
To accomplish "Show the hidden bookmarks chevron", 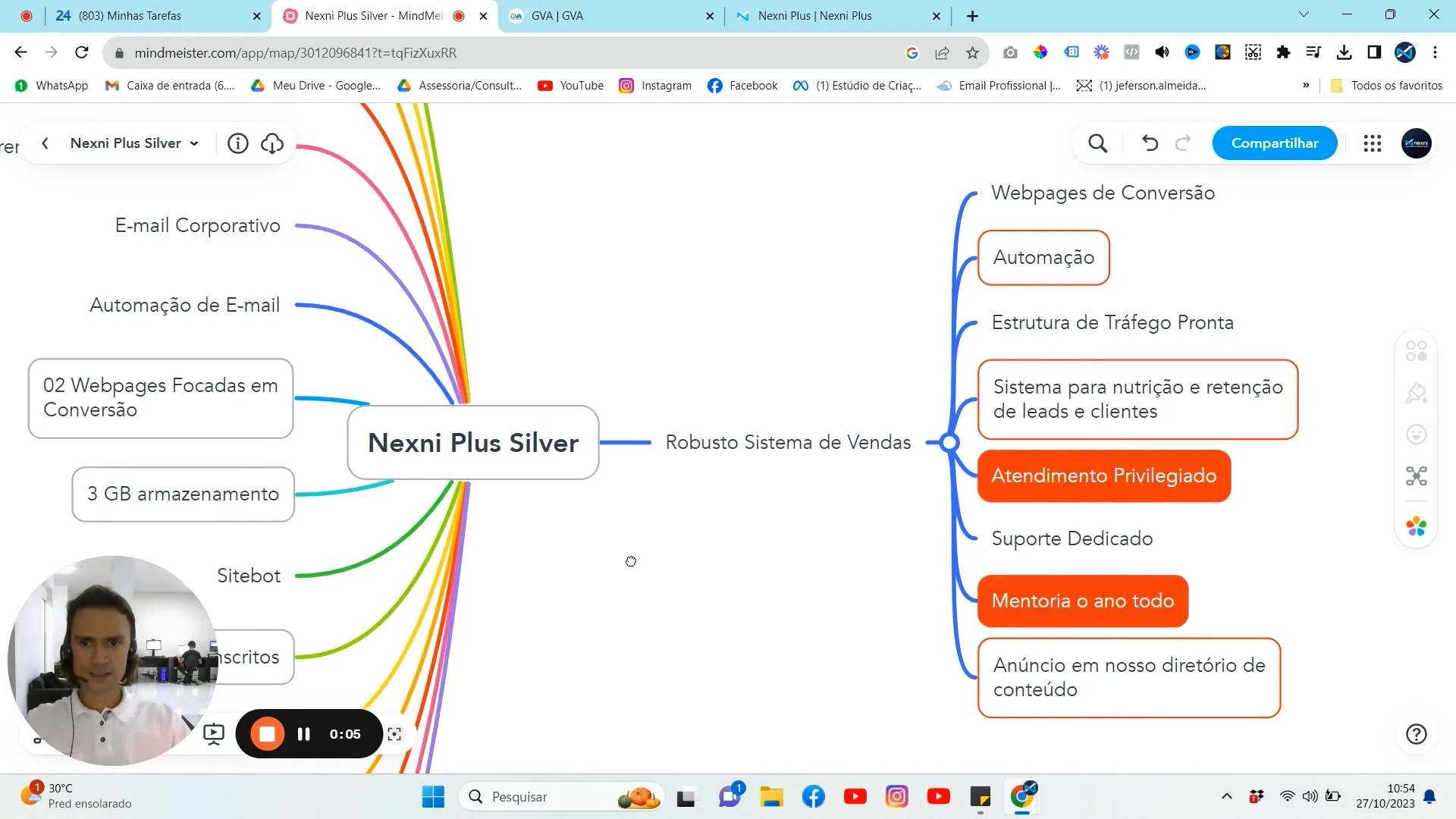I will (1306, 86).
